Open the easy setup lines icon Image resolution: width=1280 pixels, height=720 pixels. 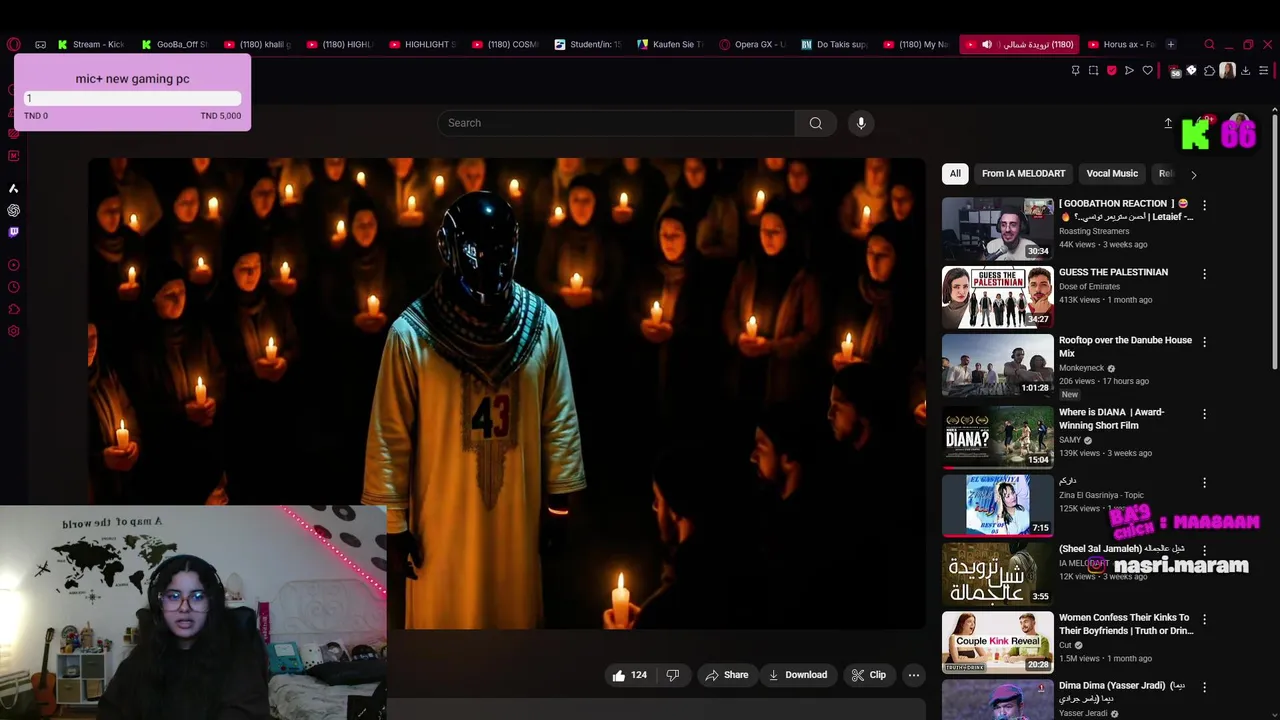(x=1263, y=70)
